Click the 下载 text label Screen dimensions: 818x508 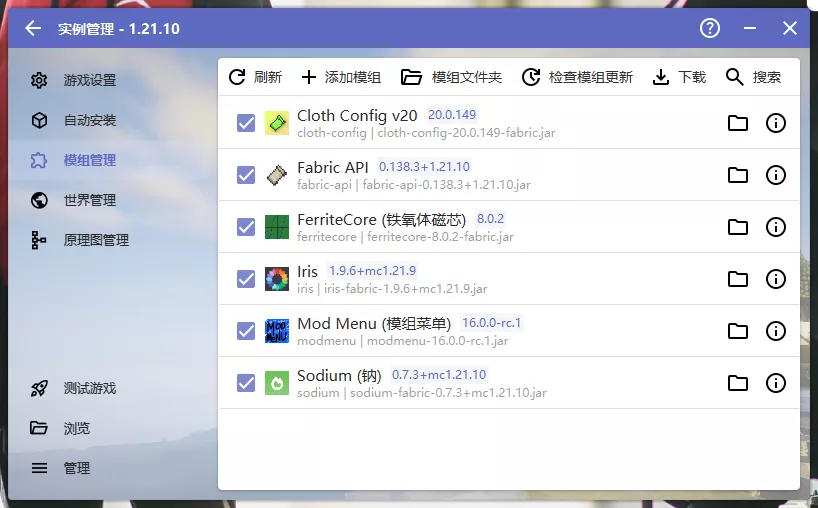point(692,77)
